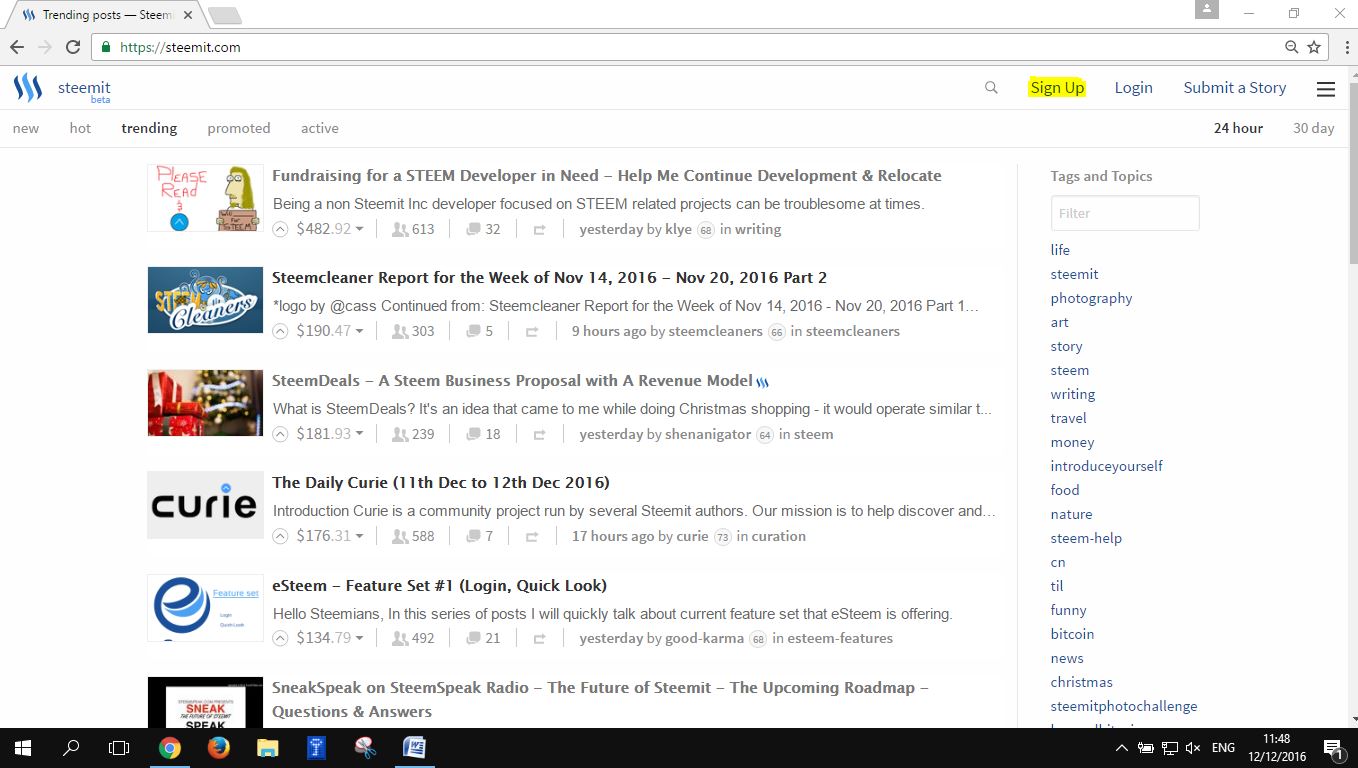1358x768 pixels.
Task: Resteem the Fundraising for a STEEM Developer post
Action: click(x=539, y=230)
